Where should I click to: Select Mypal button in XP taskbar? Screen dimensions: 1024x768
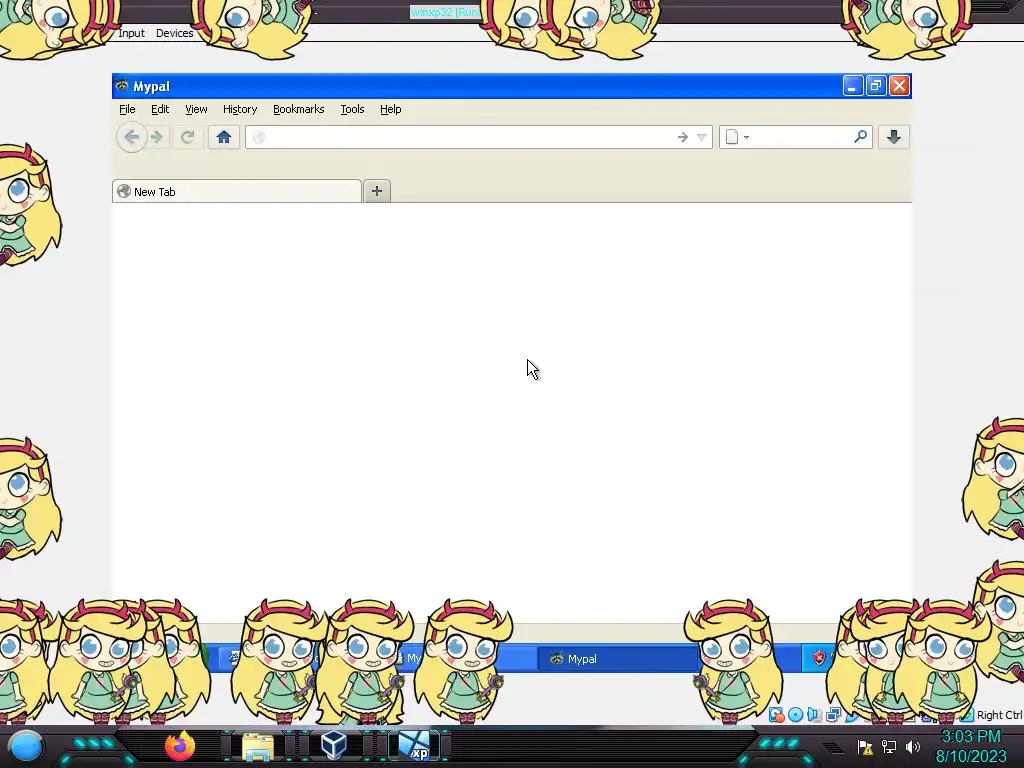point(617,658)
